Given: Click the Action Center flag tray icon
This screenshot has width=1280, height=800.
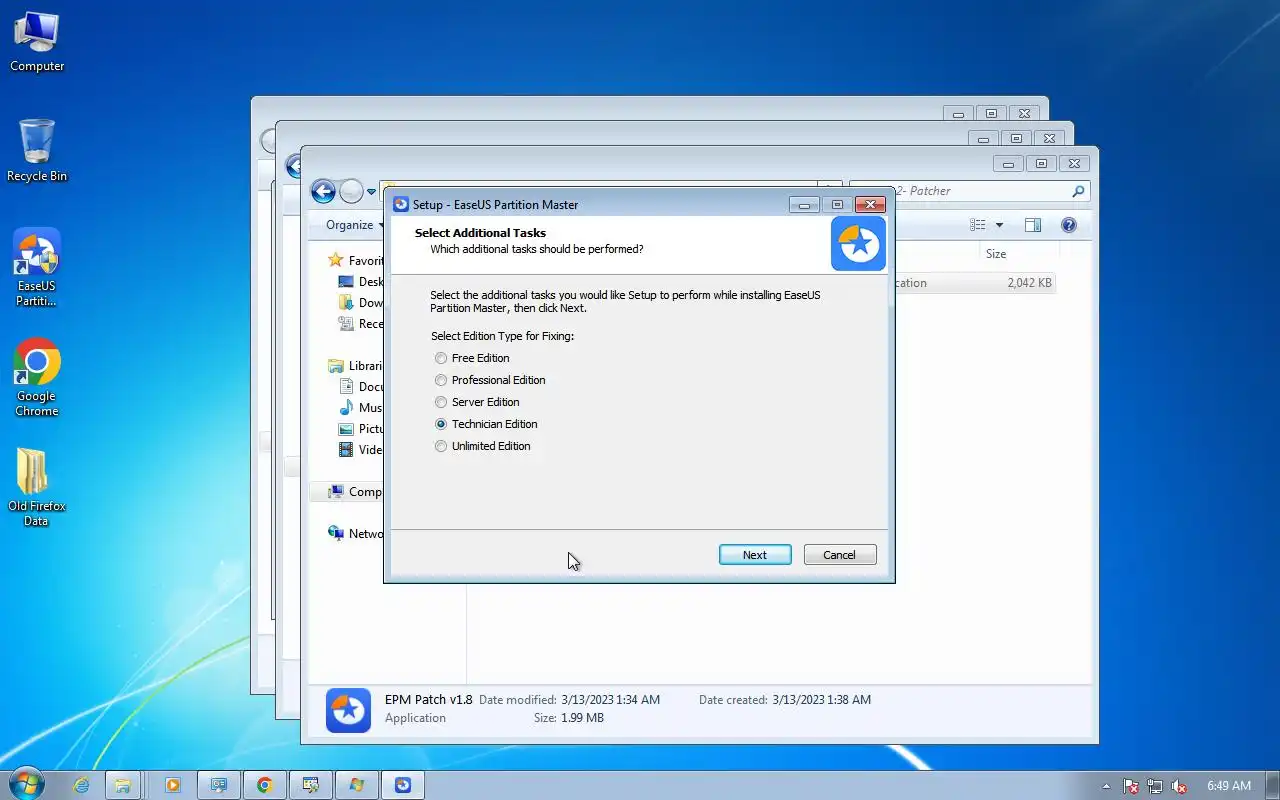Looking at the screenshot, I should click(1131, 786).
